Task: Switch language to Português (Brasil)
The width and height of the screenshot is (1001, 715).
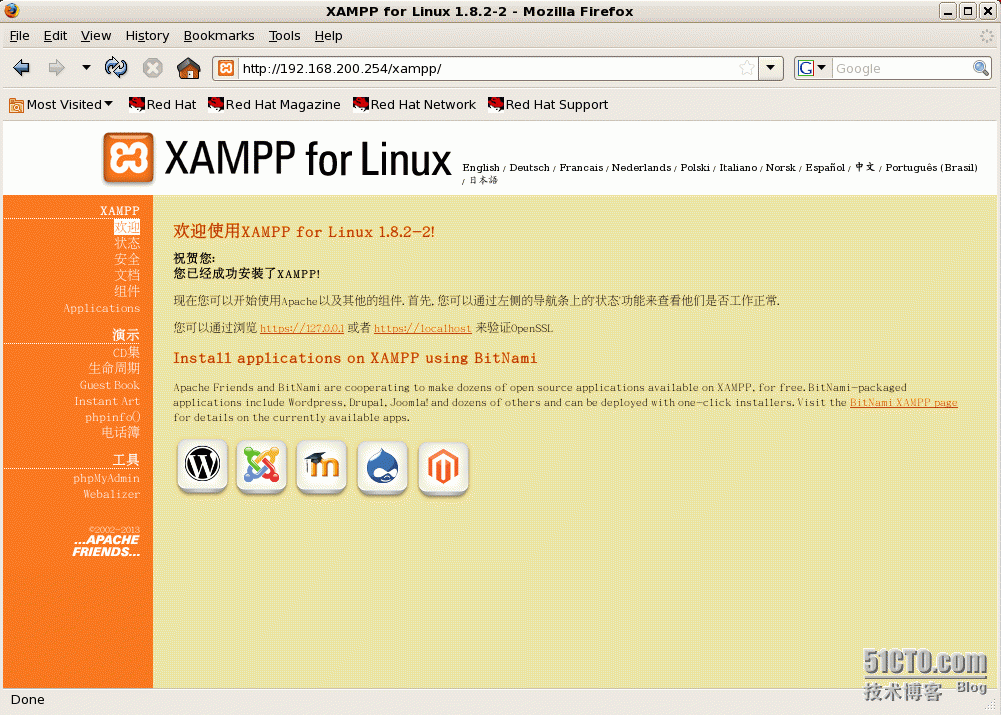Action: pos(931,167)
